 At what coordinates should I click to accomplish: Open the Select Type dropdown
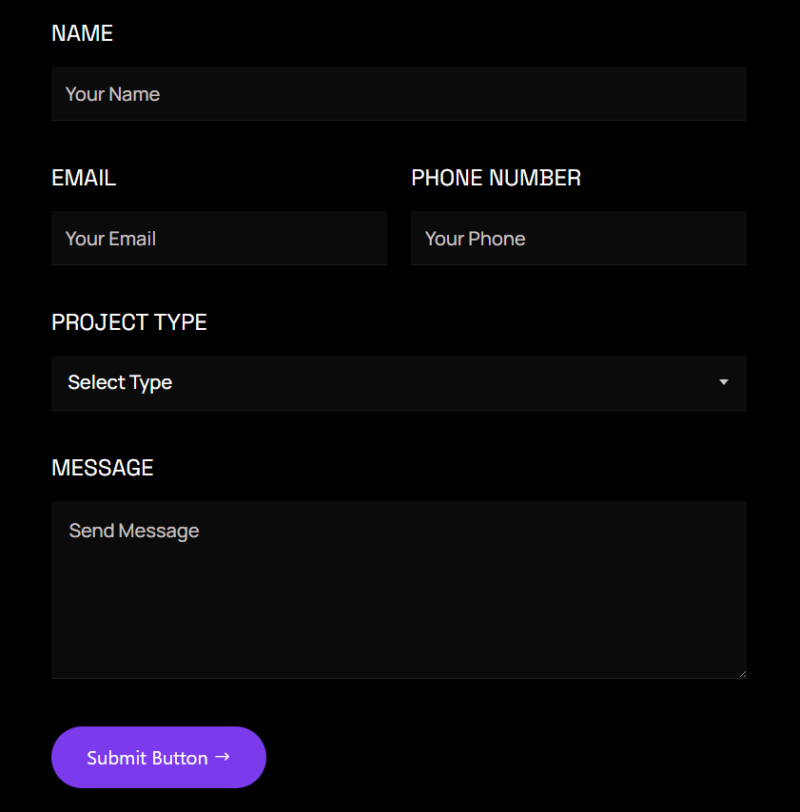point(398,383)
